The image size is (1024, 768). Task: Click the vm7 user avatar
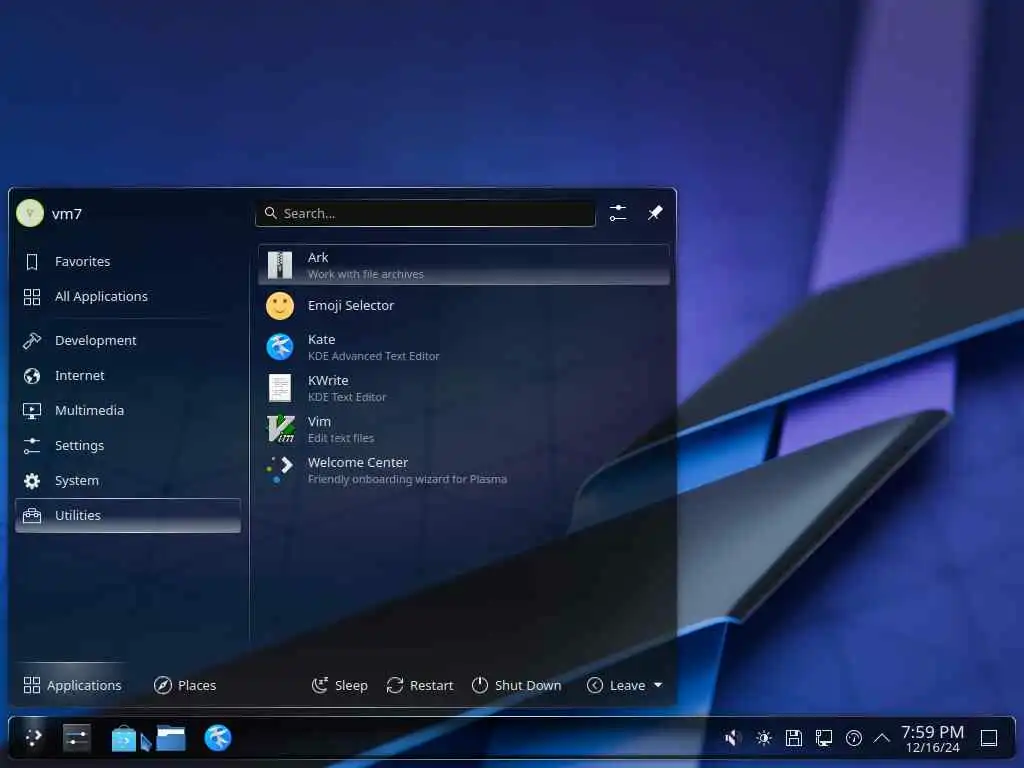pyautogui.click(x=30, y=214)
